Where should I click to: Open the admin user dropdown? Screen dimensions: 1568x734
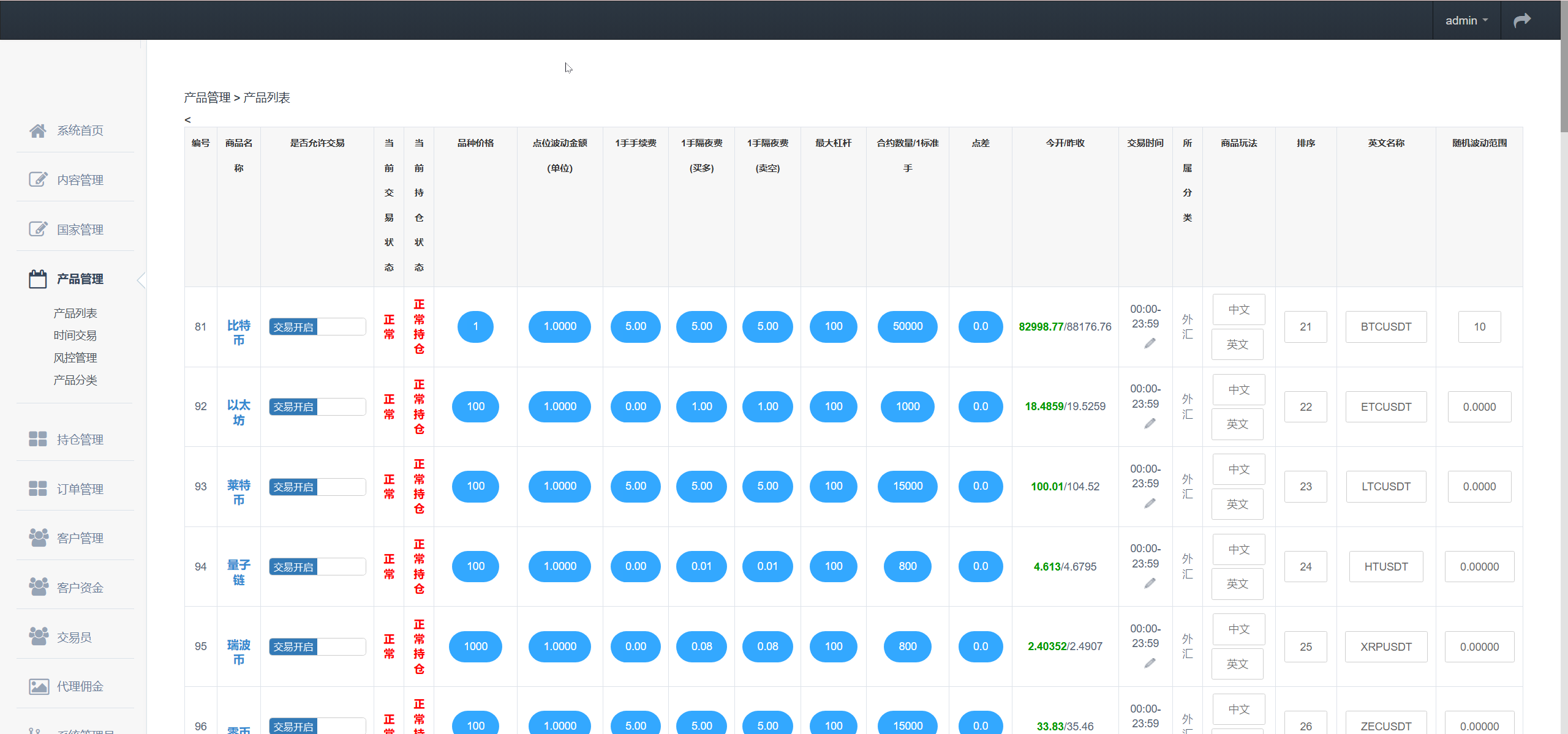1466,20
